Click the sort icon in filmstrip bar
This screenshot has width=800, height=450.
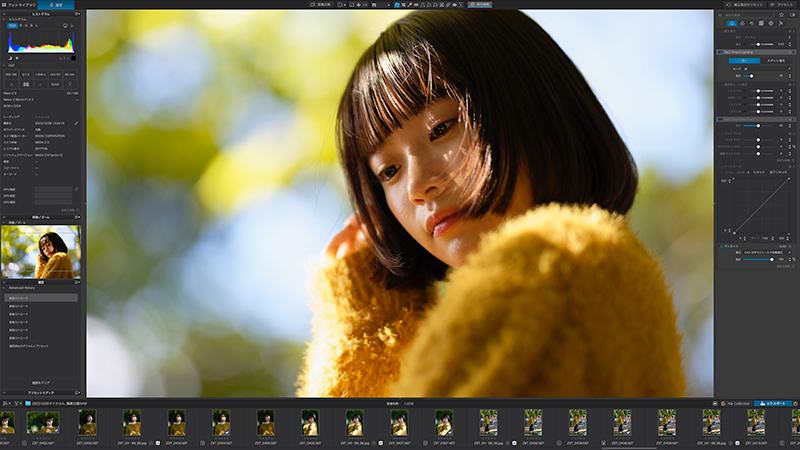click(6, 403)
